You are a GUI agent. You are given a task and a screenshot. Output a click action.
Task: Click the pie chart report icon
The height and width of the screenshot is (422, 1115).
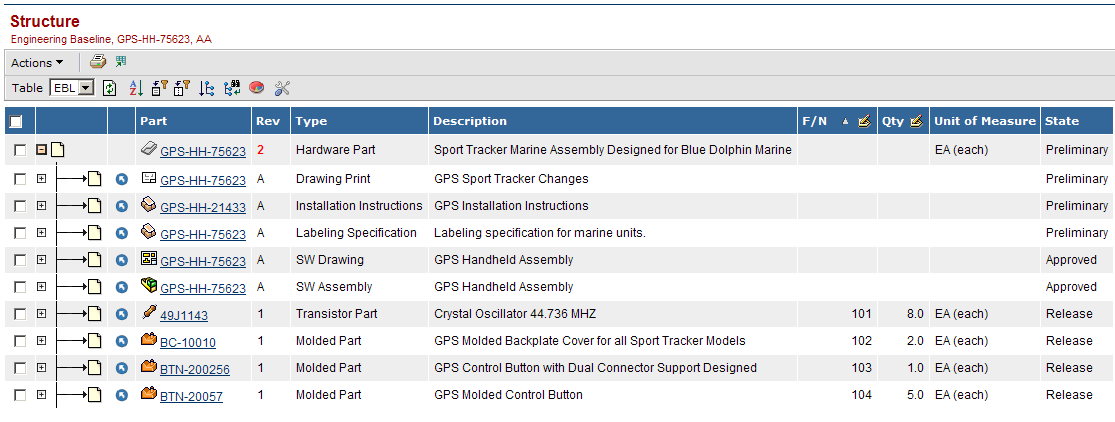(x=256, y=88)
